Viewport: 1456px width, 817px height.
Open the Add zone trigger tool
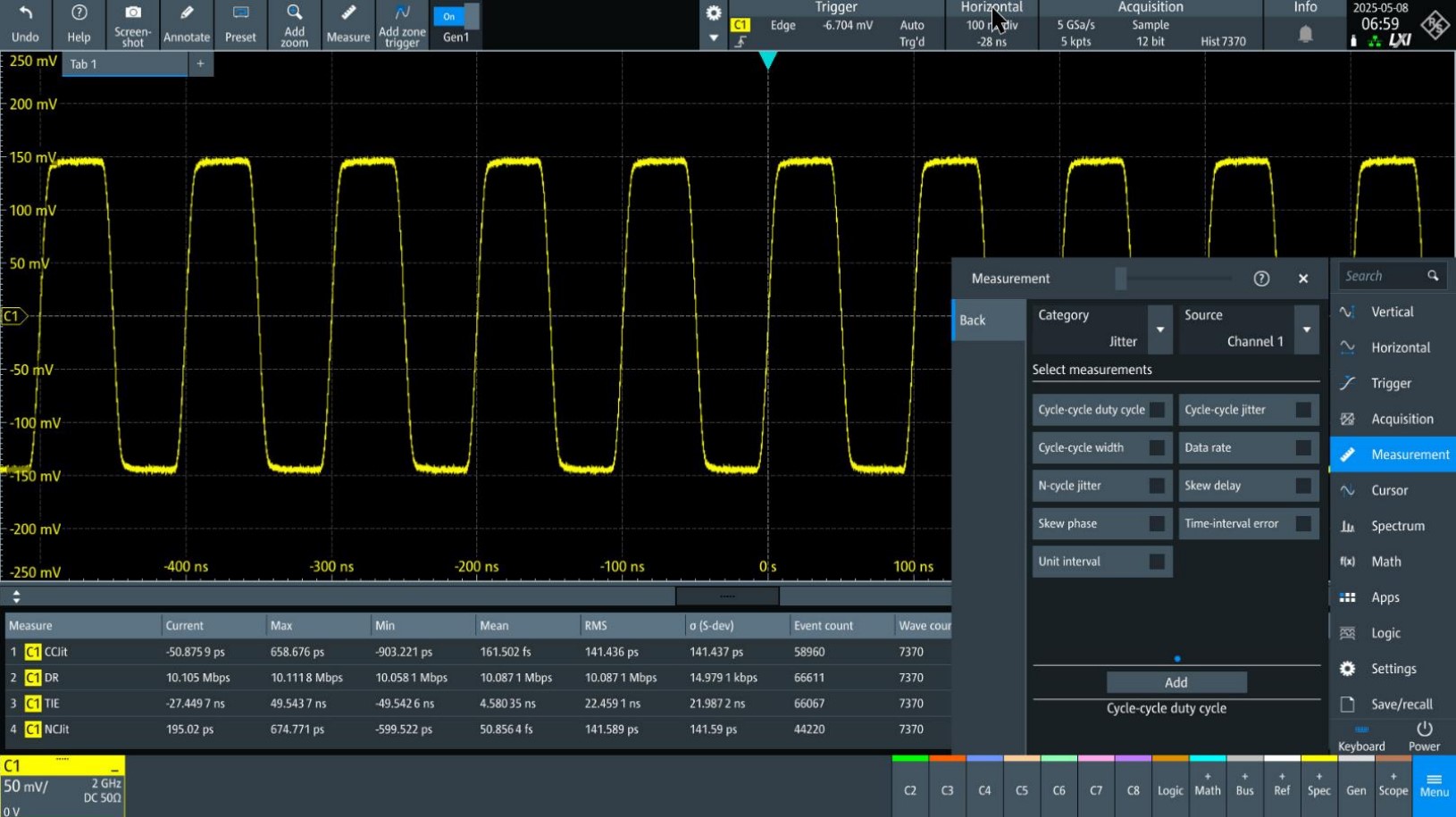click(x=402, y=13)
